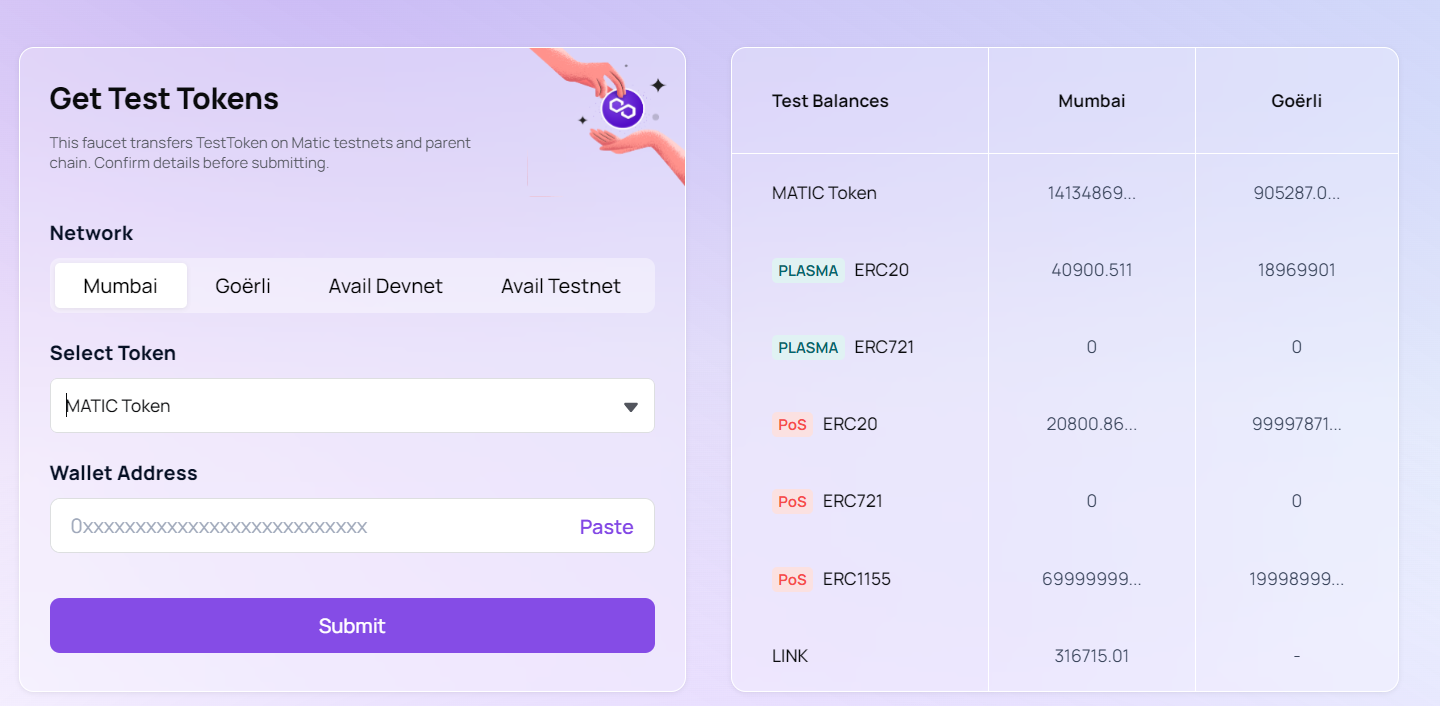Click the Paste link in the wallet field

click(x=606, y=527)
